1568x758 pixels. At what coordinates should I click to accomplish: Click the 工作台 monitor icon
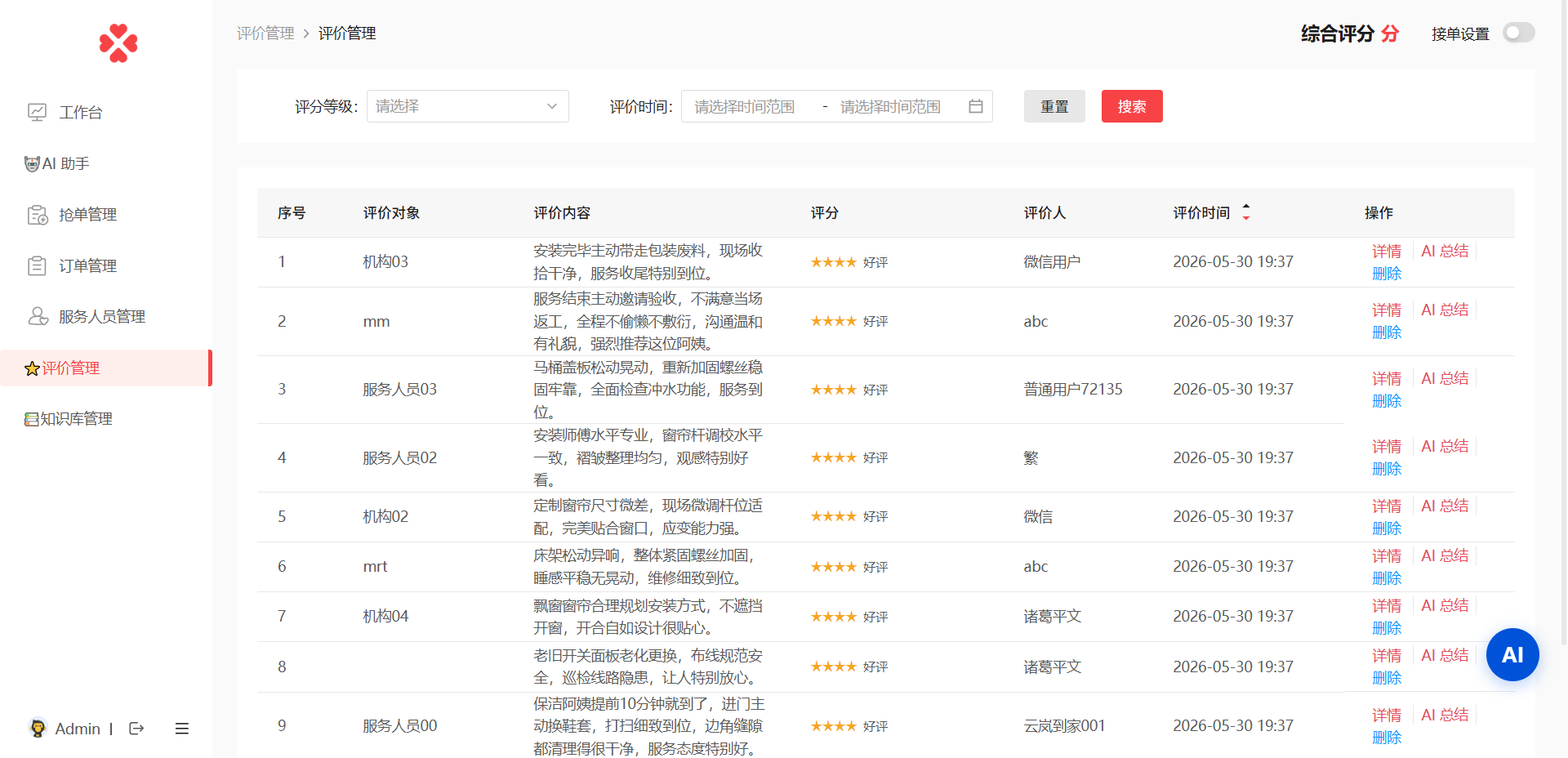pyautogui.click(x=37, y=113)
